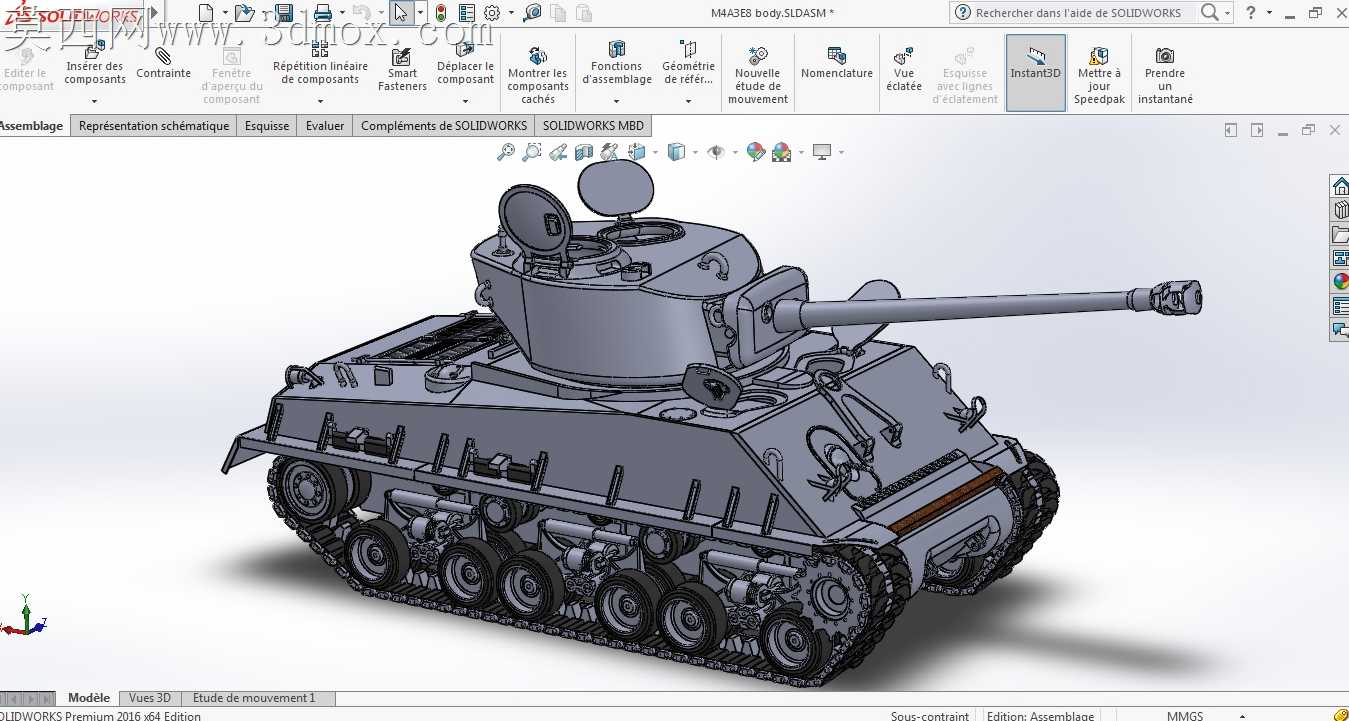The width and height of the screenshot is (1349, 721).
Task: Open Compléments de SOLIDWORKS tab
Action: (x=444, y=126)
